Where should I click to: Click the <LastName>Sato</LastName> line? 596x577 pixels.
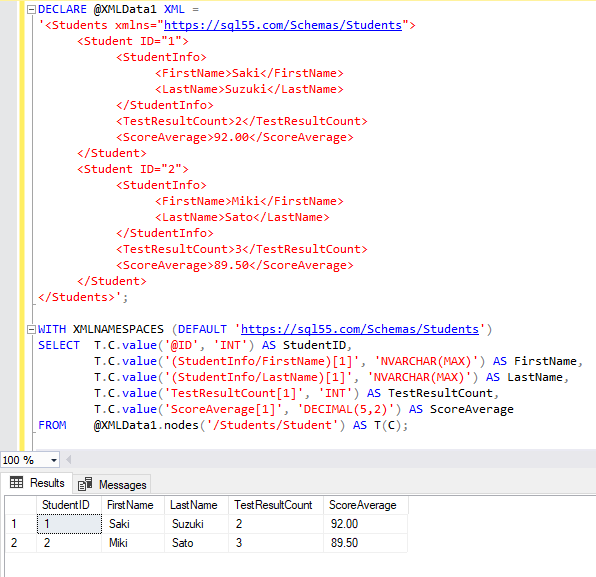(242, 217)
